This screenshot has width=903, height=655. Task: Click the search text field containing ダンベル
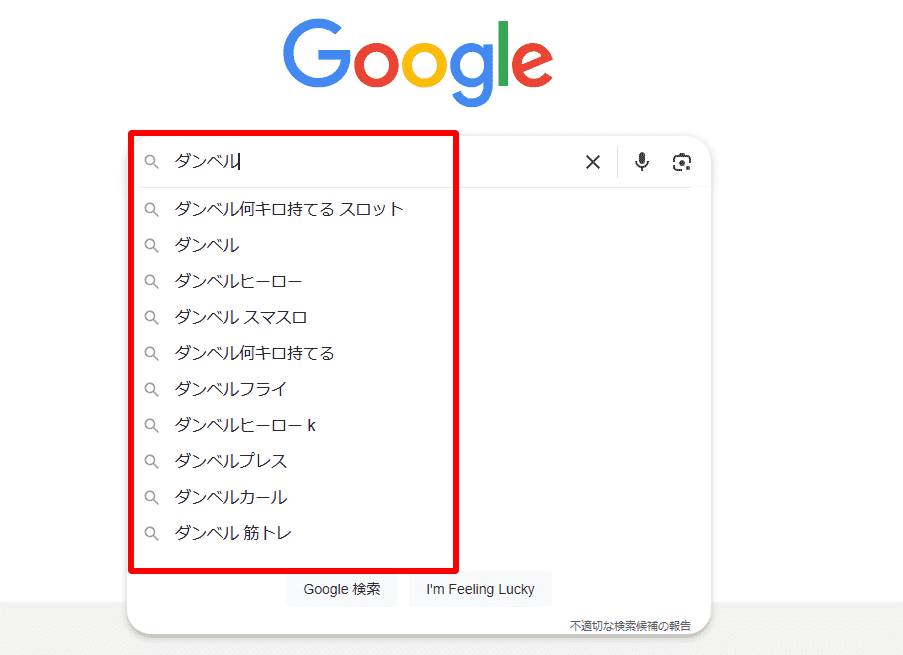point(380,162)
